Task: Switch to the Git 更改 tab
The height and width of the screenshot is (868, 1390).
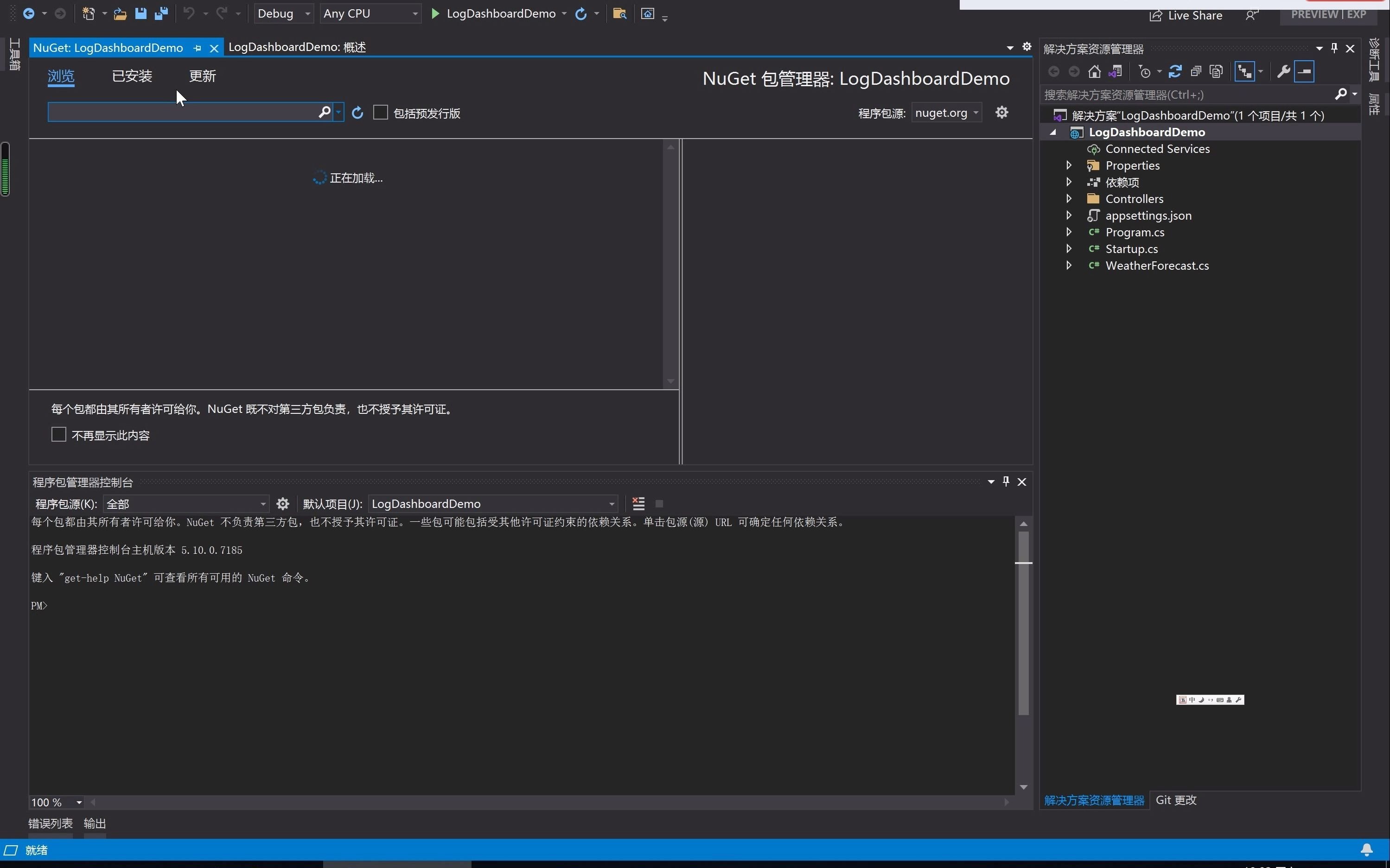Action: 1176,800
